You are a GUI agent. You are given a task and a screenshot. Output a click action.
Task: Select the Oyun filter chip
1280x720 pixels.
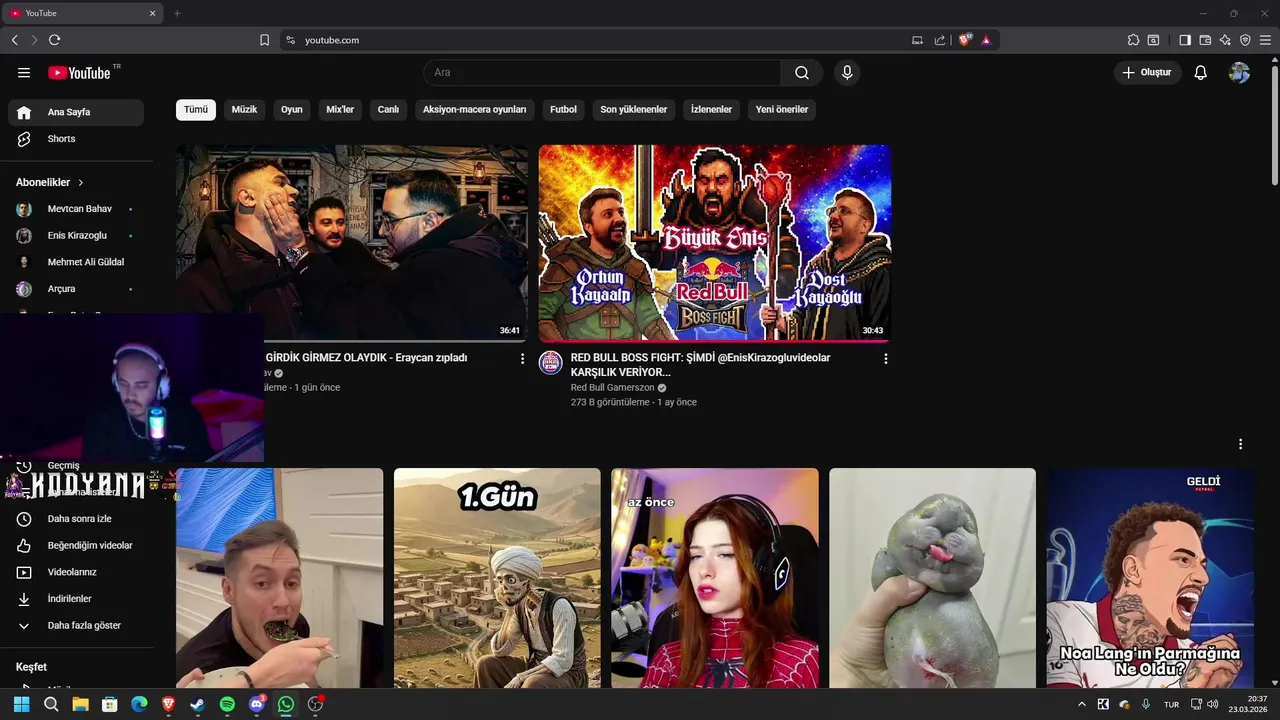292,110
